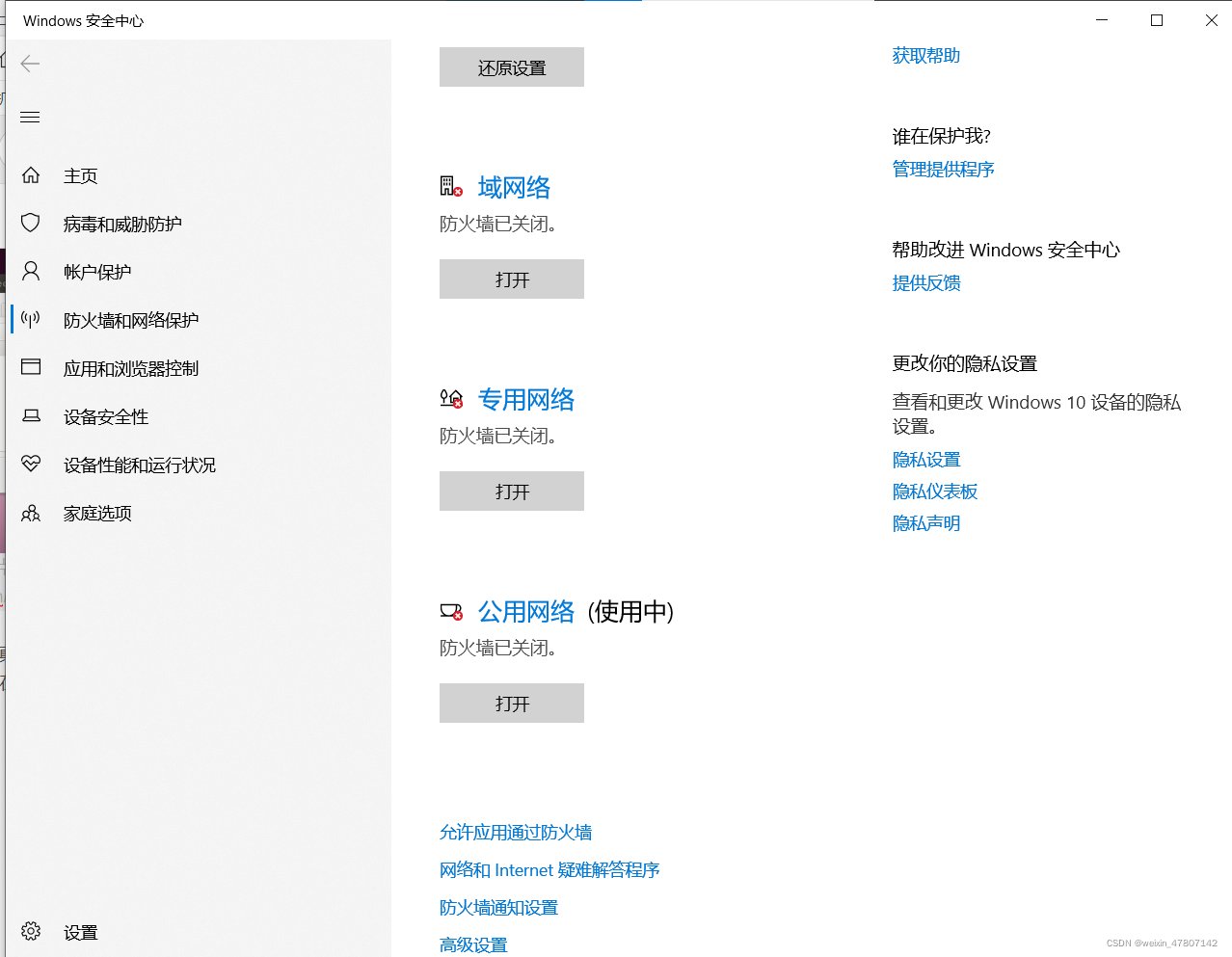Click 打开 under 域网络
Screen dimensions: 1232x957
(512, 279)
